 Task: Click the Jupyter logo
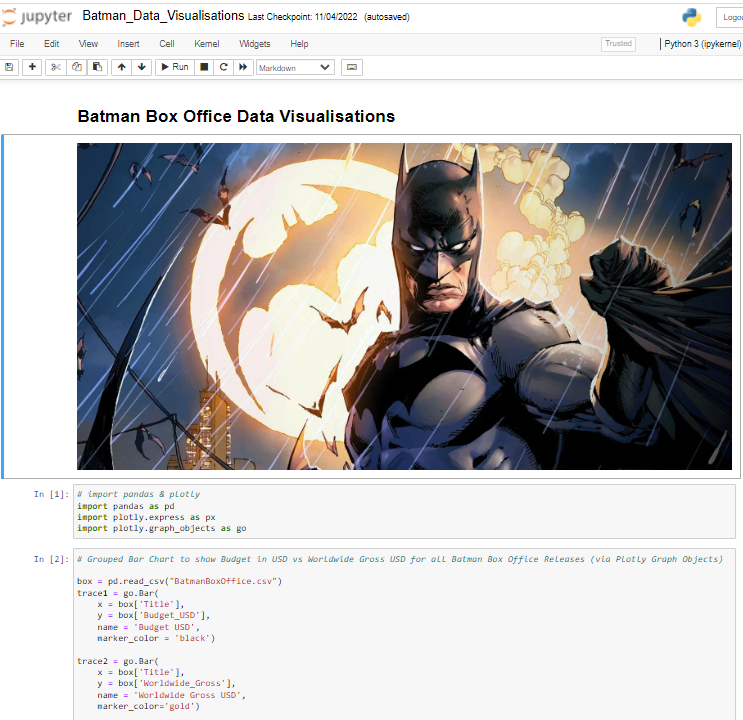pyautogui.click(x=36, y=17)
